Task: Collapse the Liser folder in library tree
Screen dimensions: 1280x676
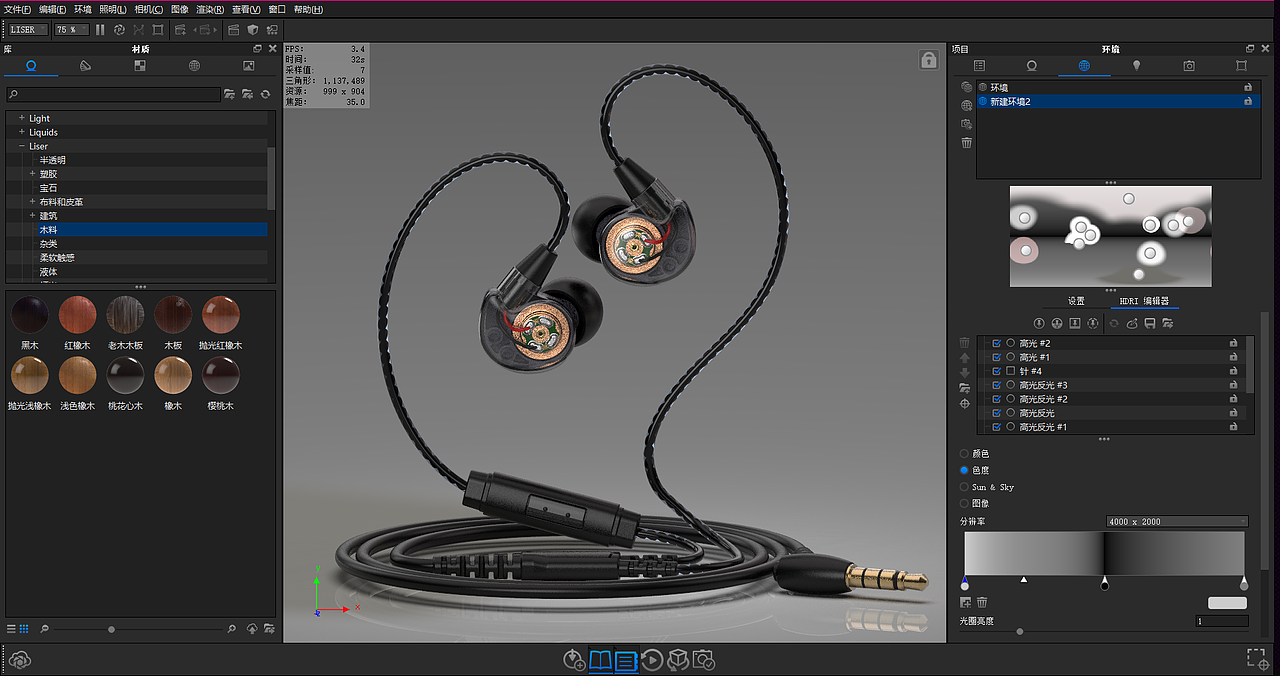Action: click(21, 146)
